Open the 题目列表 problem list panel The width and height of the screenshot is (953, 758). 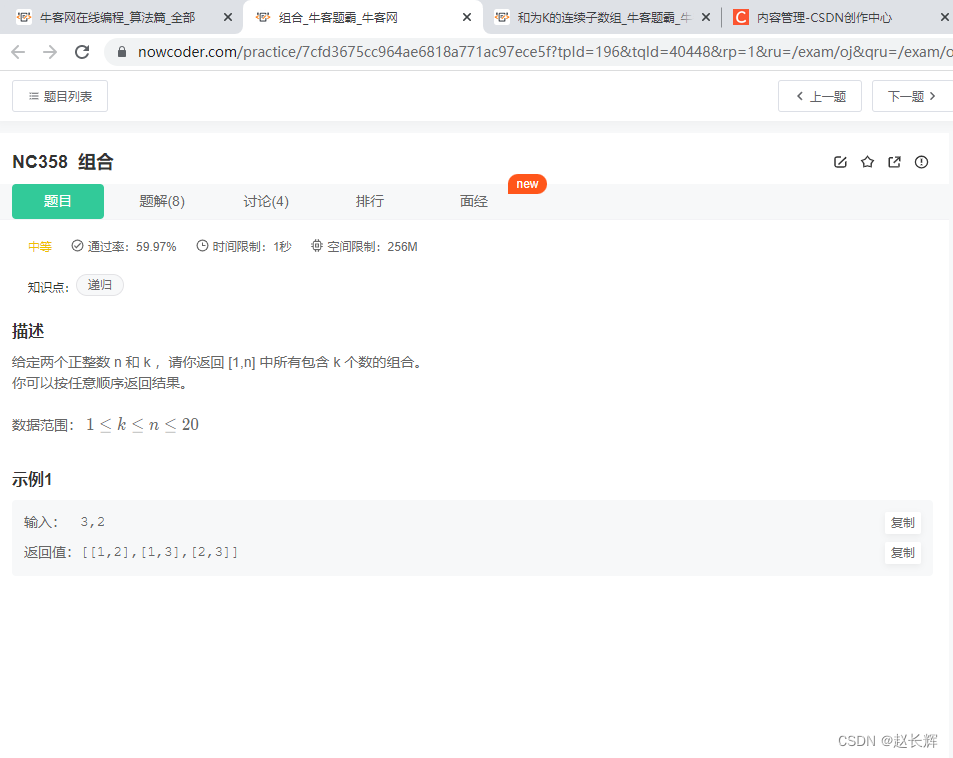(x=59, y=95)
